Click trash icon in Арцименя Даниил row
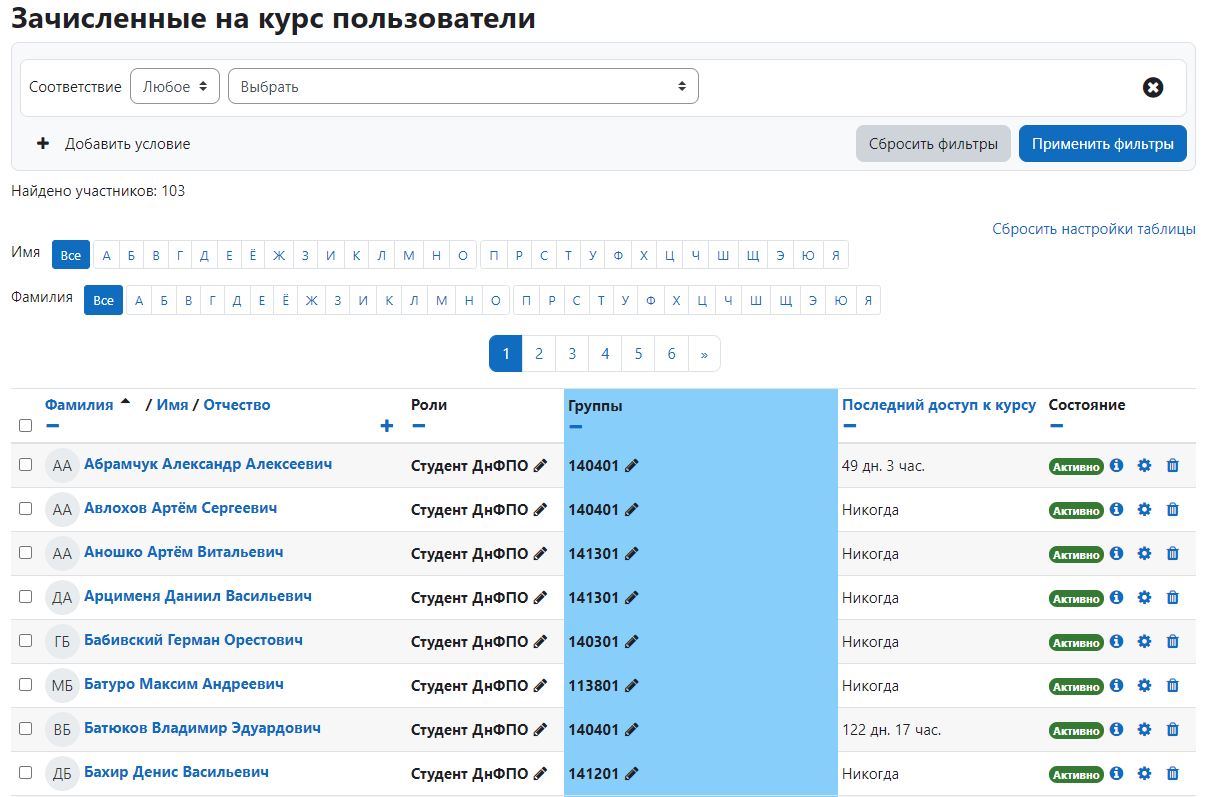The width and height of the screenshot is (1211, 797). point(1173,598)
